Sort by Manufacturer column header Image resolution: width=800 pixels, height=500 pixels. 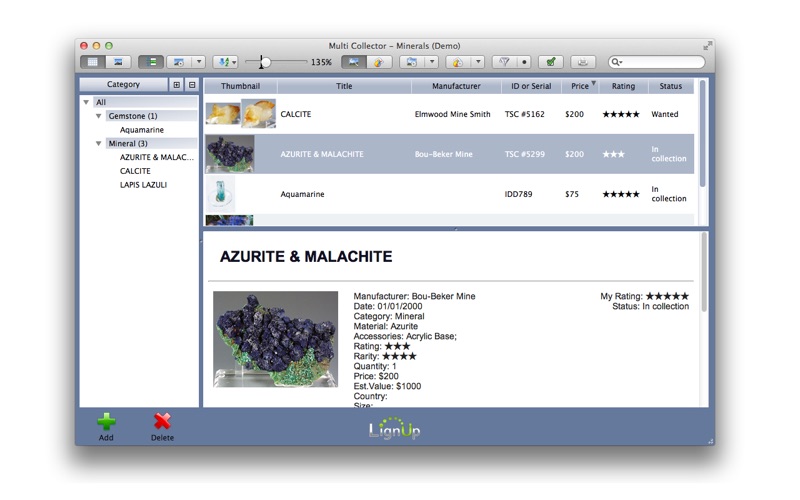tap(456, 86)
